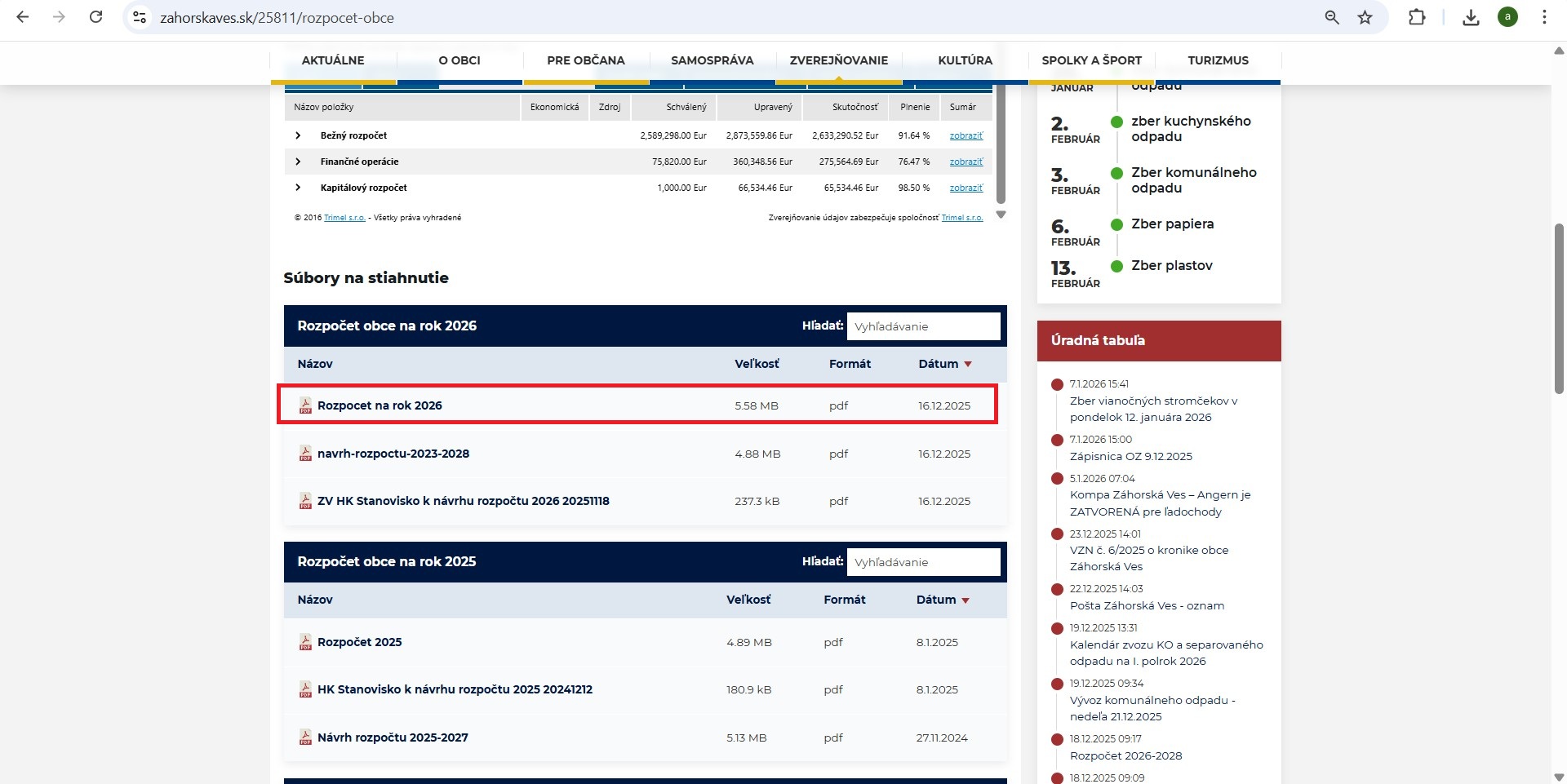Viewport: 1567px width, 784px height.
Task: Open the SAMOSPRÁVA menu
Action: coord(712,60)
